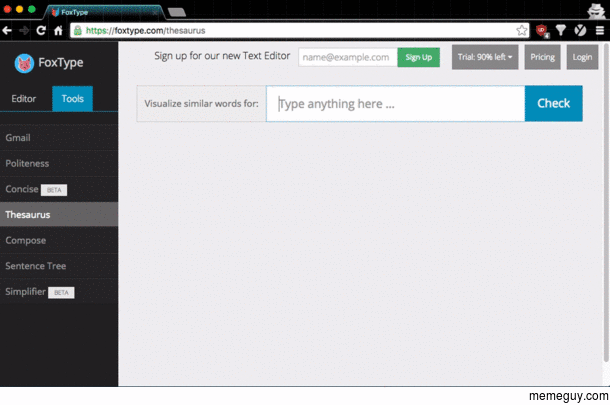Open the Concise beta tool
This screenshot has height=405, width=610.
(59, 189)
